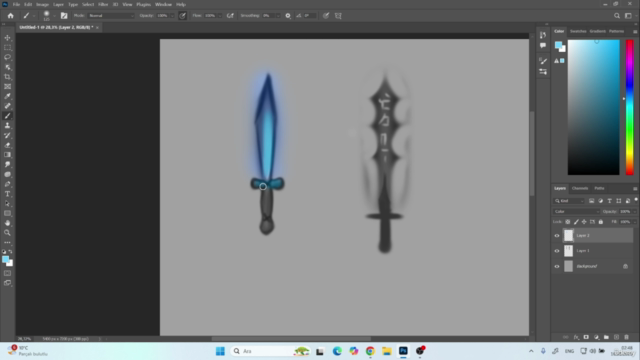Toggle lock all for layer
This screenshot has height=360, width=640.
pos(600,222)
